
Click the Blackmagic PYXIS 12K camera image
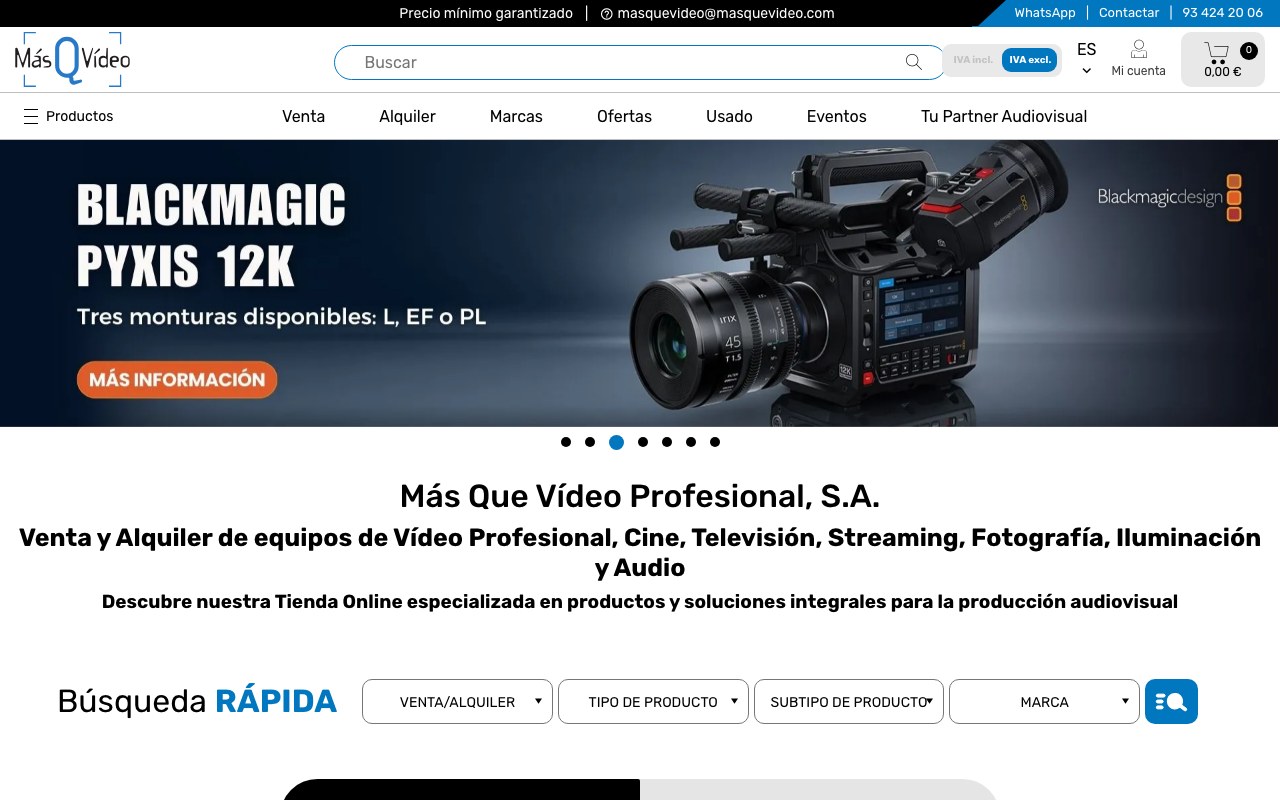847,283
